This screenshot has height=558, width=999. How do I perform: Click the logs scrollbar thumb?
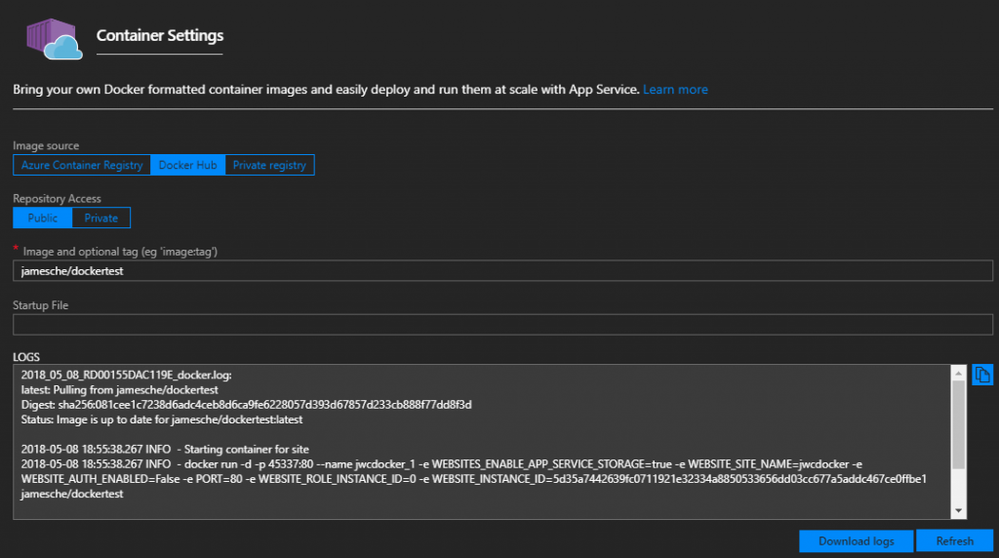coord(958,424)
